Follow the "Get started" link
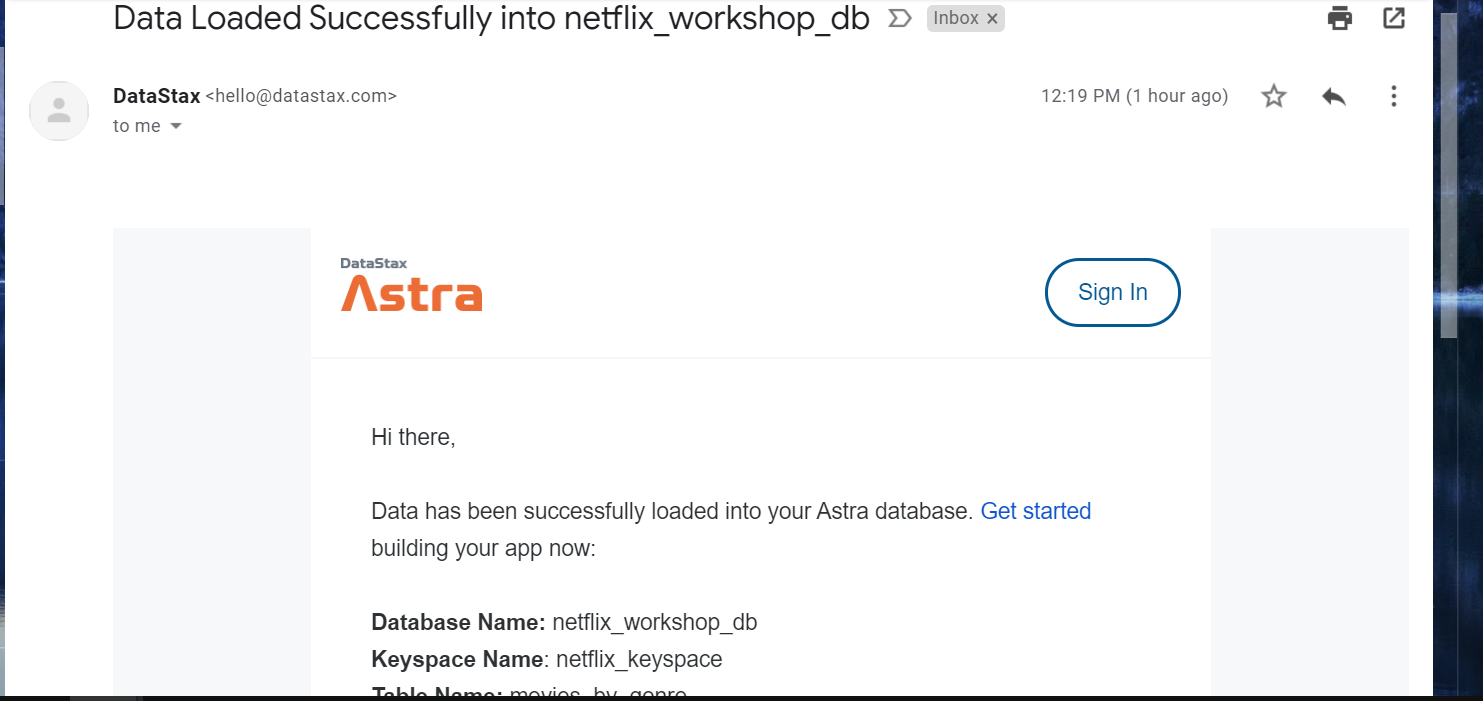Viewport: 1483px width, 701px height. pos(1035,510)
